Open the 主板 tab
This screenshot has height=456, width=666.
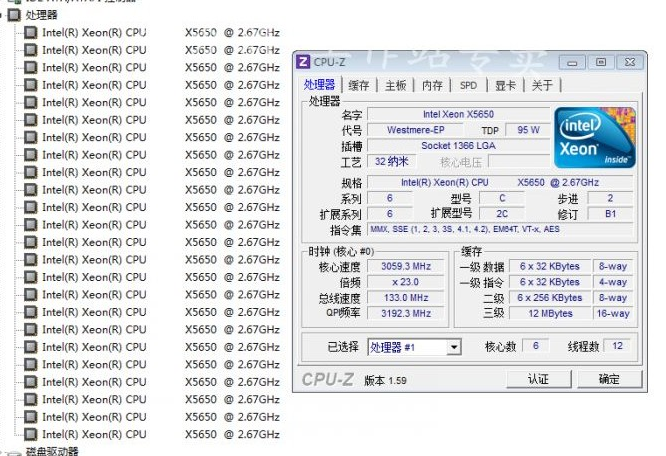[395, 86]
